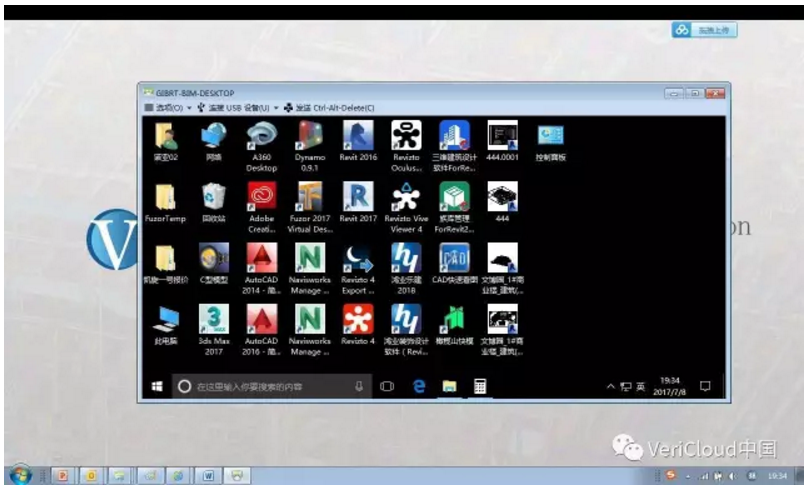
Task: Click the cloud upload button
Action: pyautogui.click(x=704, y=30)
